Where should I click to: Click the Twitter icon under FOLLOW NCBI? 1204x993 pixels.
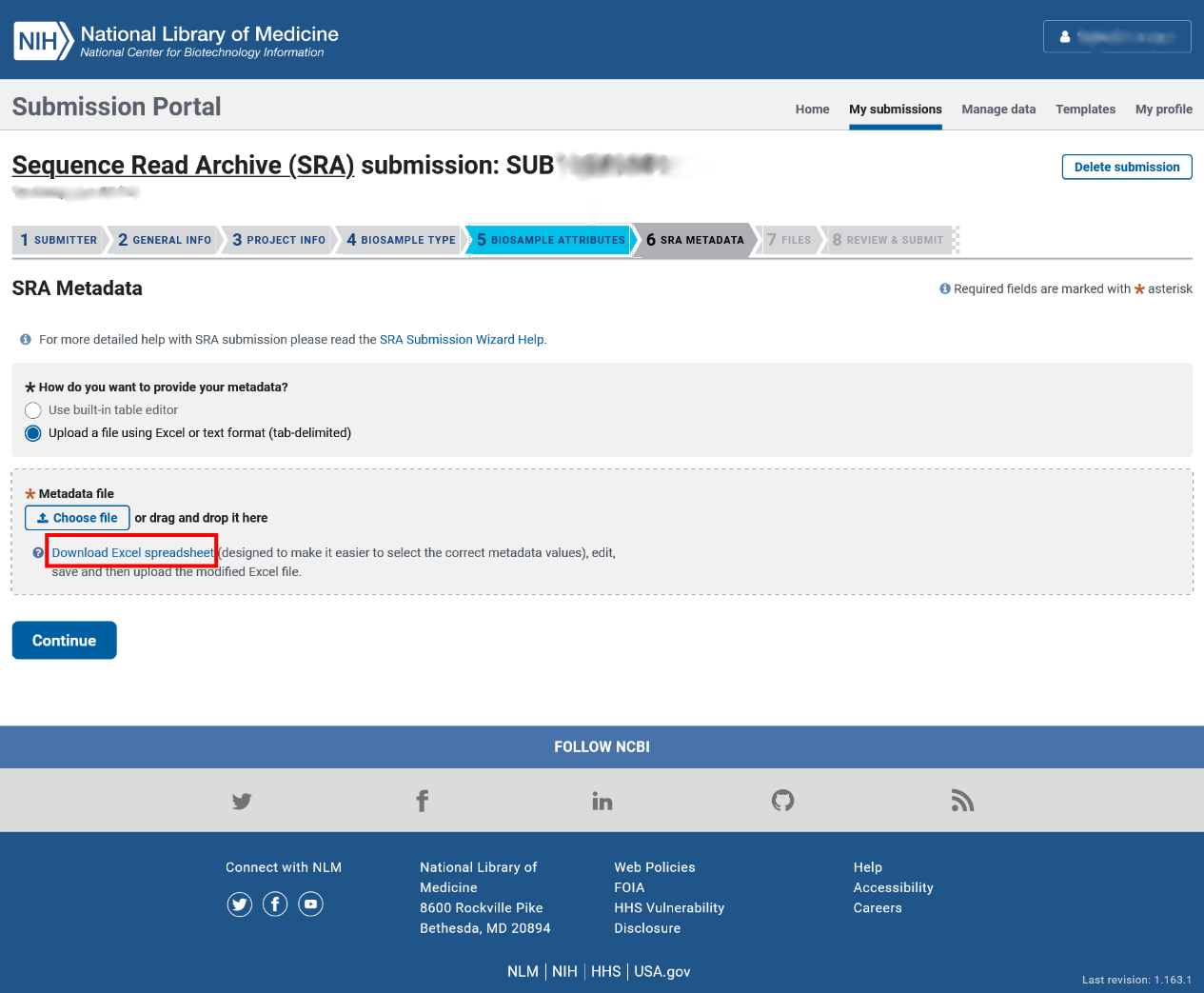coord(241,801)
